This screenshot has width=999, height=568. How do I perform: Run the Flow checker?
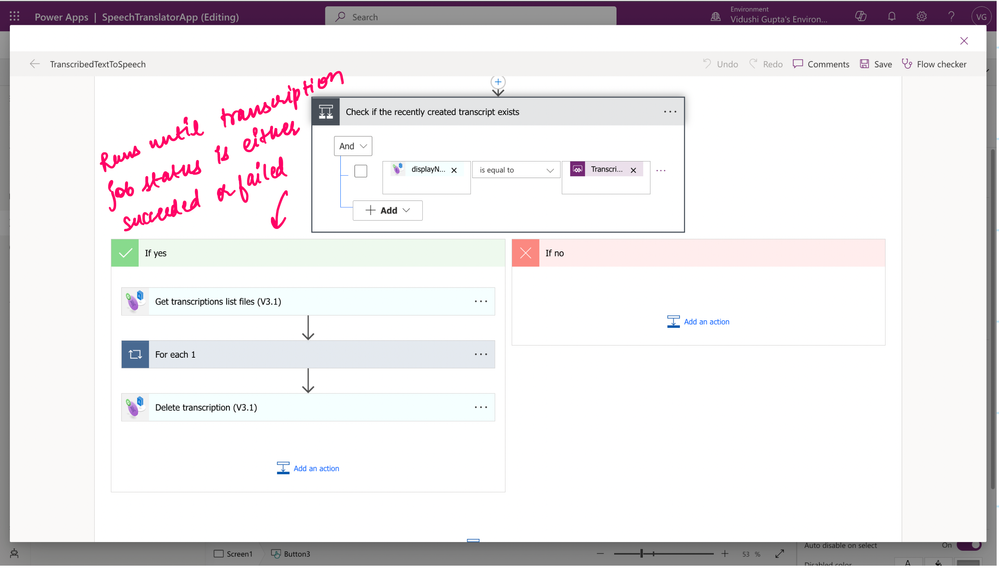pyautogui.click(x=934, y=64)
